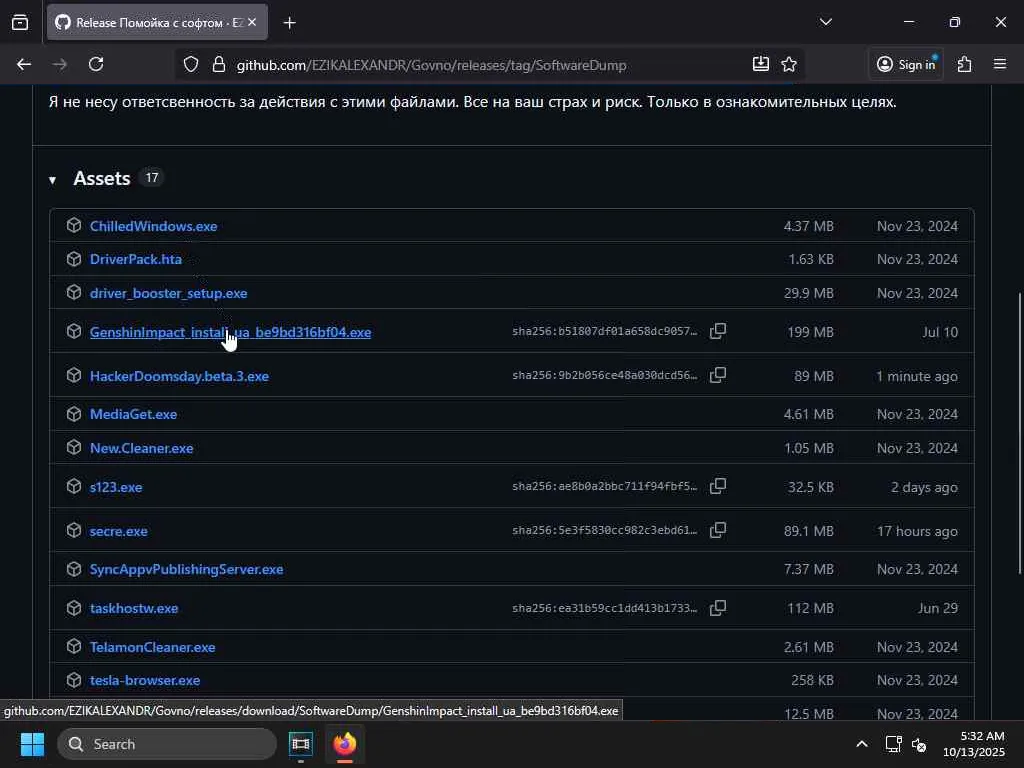
Task: Open the SyncAppvPublishingServer.exe link
Action: pyautogui.click(x=187, y=569)
